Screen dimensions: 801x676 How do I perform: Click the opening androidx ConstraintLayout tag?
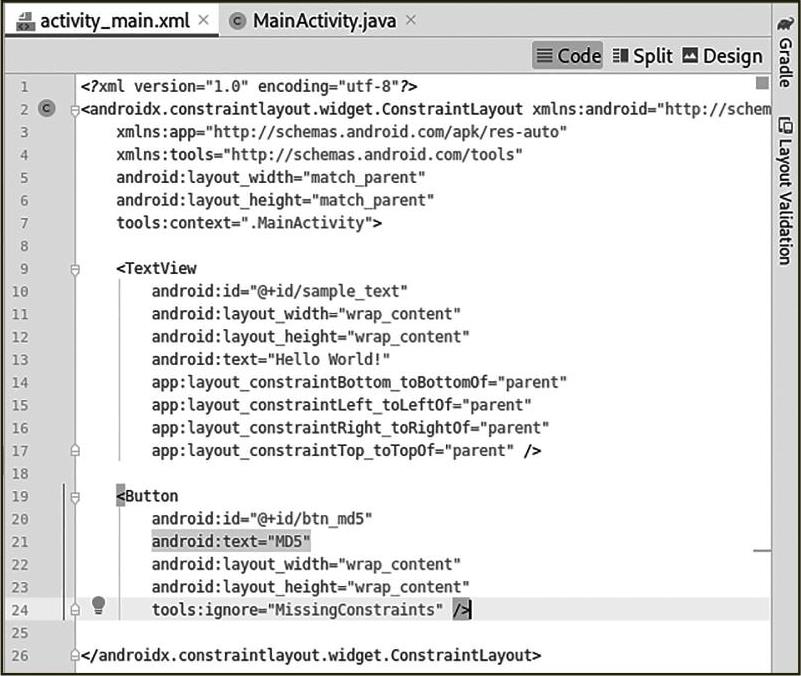[301, 109]
